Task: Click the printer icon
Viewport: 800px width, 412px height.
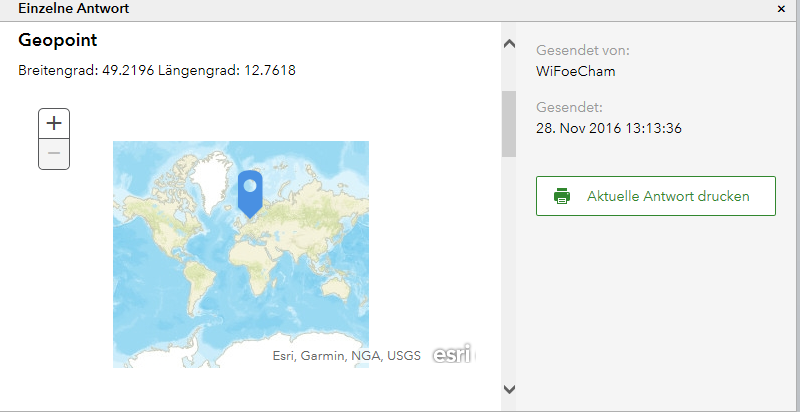Action: pos(562,196)
